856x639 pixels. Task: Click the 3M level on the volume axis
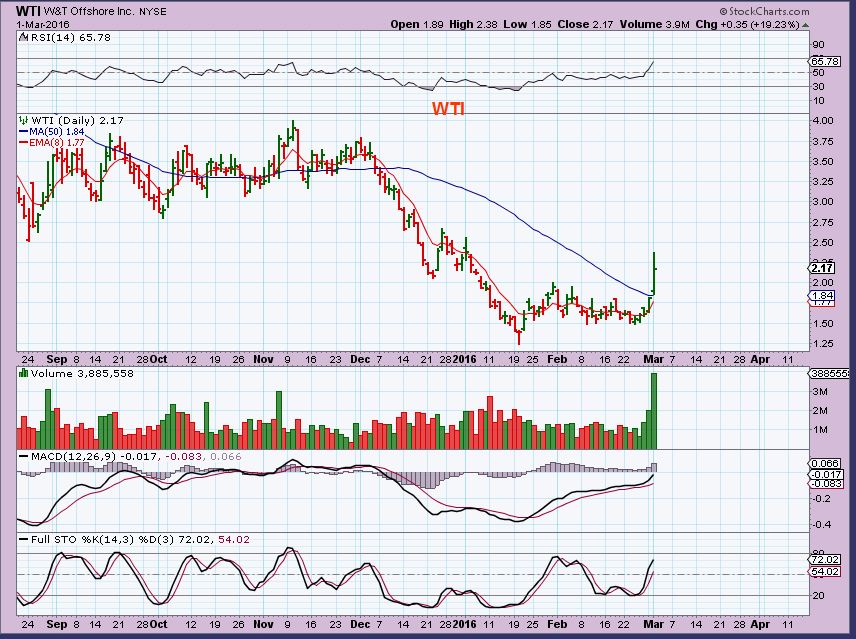pyautogui.click(x=820, y=392)
